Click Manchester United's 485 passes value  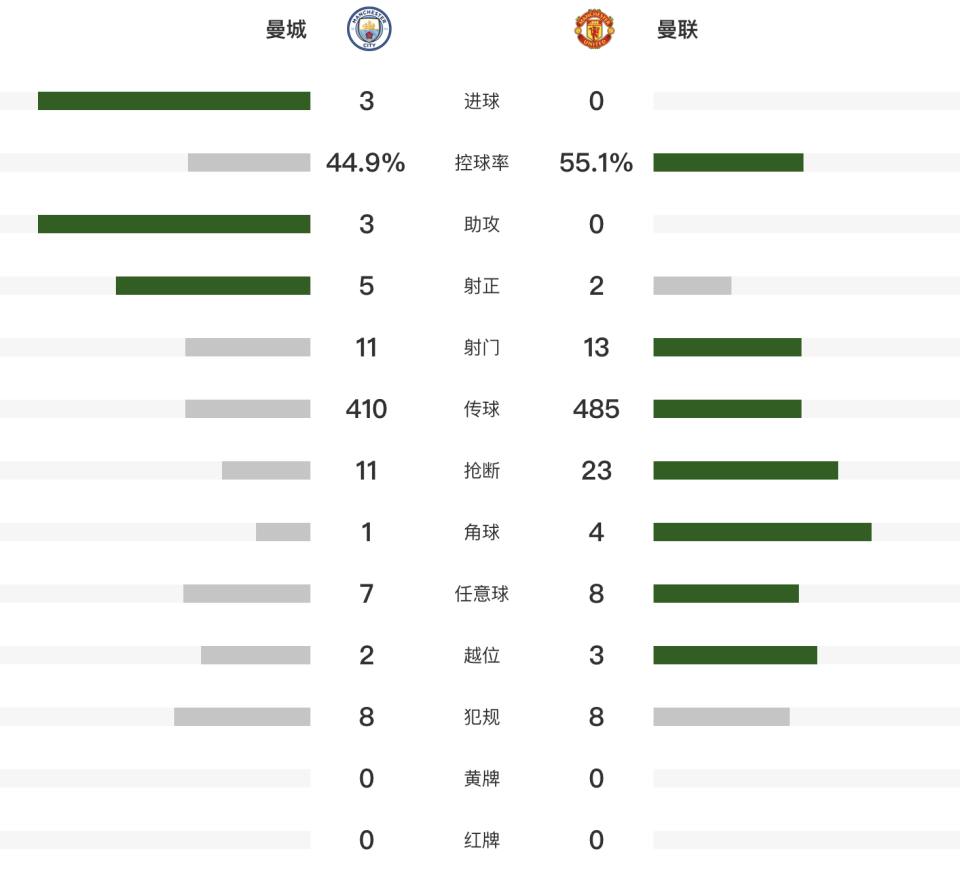point(596,409)
